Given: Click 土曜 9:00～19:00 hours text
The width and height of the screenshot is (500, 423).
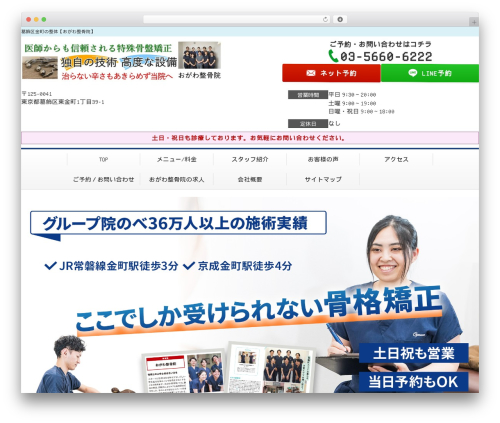Looking at the screenshot, I should coord(352,103).
